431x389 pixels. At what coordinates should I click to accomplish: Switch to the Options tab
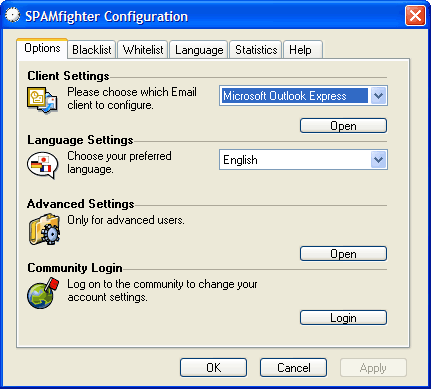coord(42,48)
